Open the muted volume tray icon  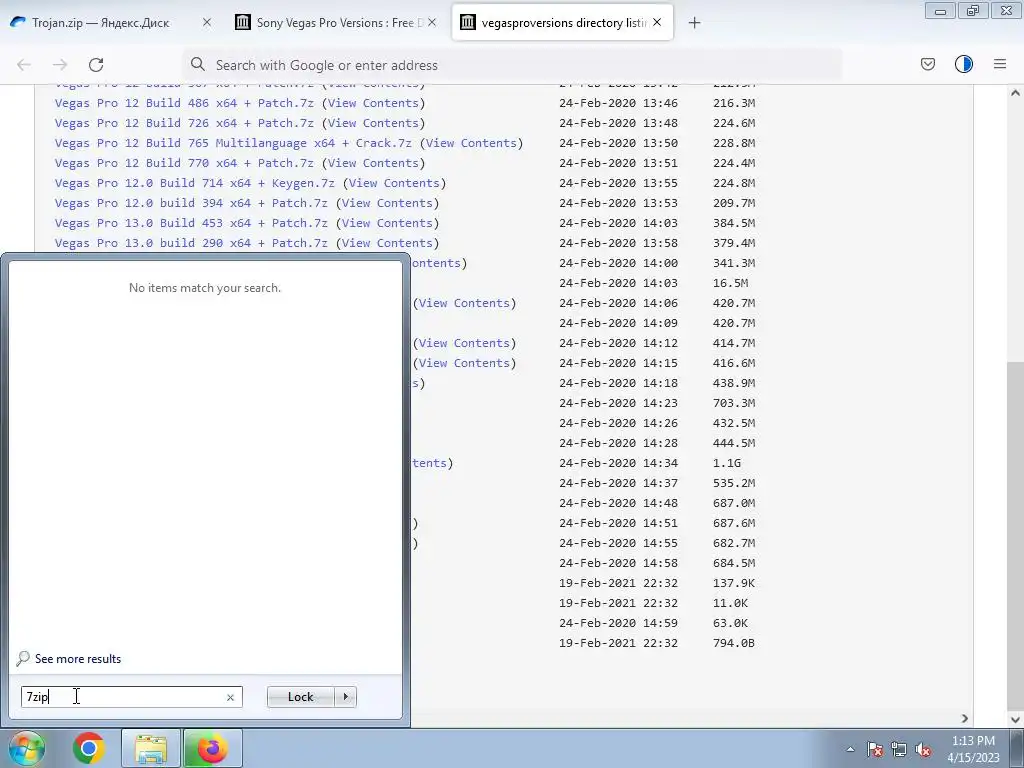[923, 749]
